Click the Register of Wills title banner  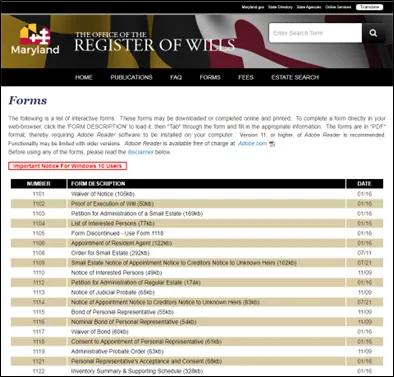tap(154, 42)
